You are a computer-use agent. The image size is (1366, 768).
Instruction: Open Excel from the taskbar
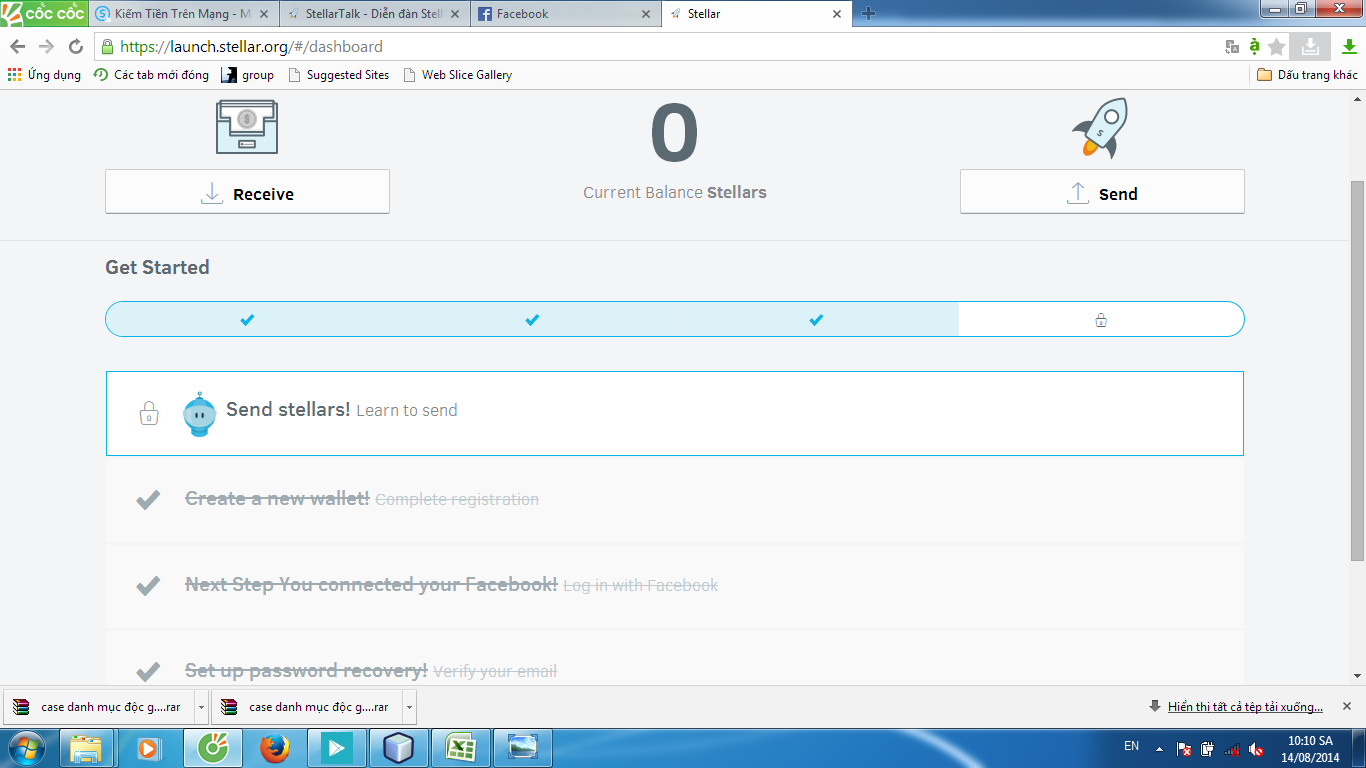(459, 748)
